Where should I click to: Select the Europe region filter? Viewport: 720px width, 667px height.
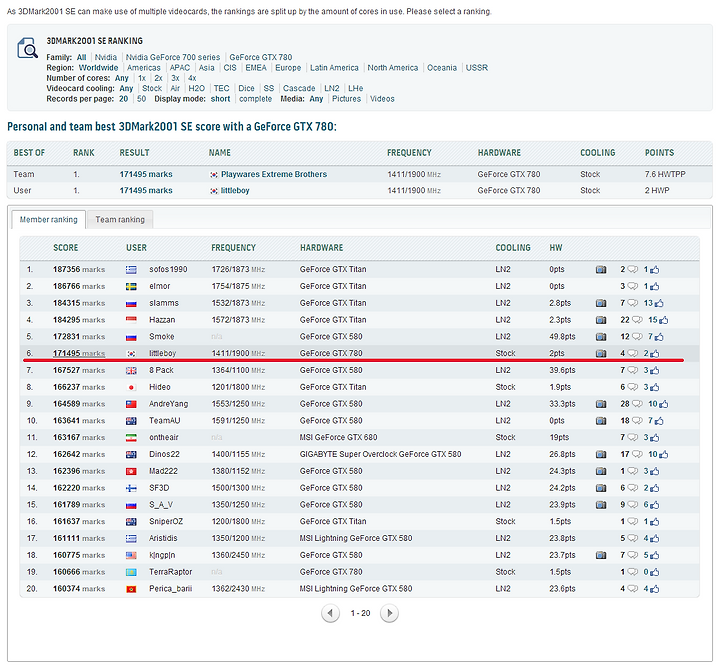288,68
